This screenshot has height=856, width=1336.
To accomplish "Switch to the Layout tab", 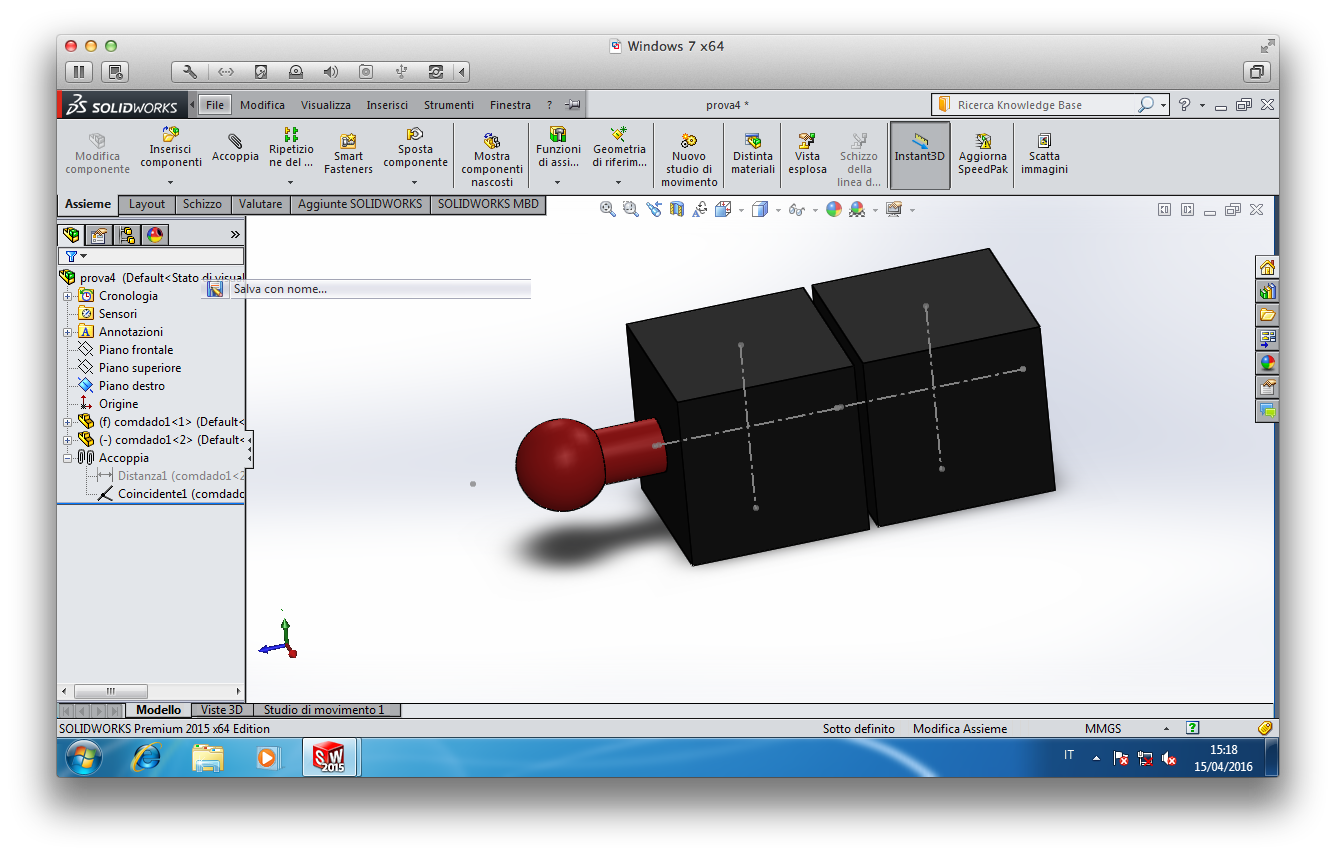I will click(147, 204).
